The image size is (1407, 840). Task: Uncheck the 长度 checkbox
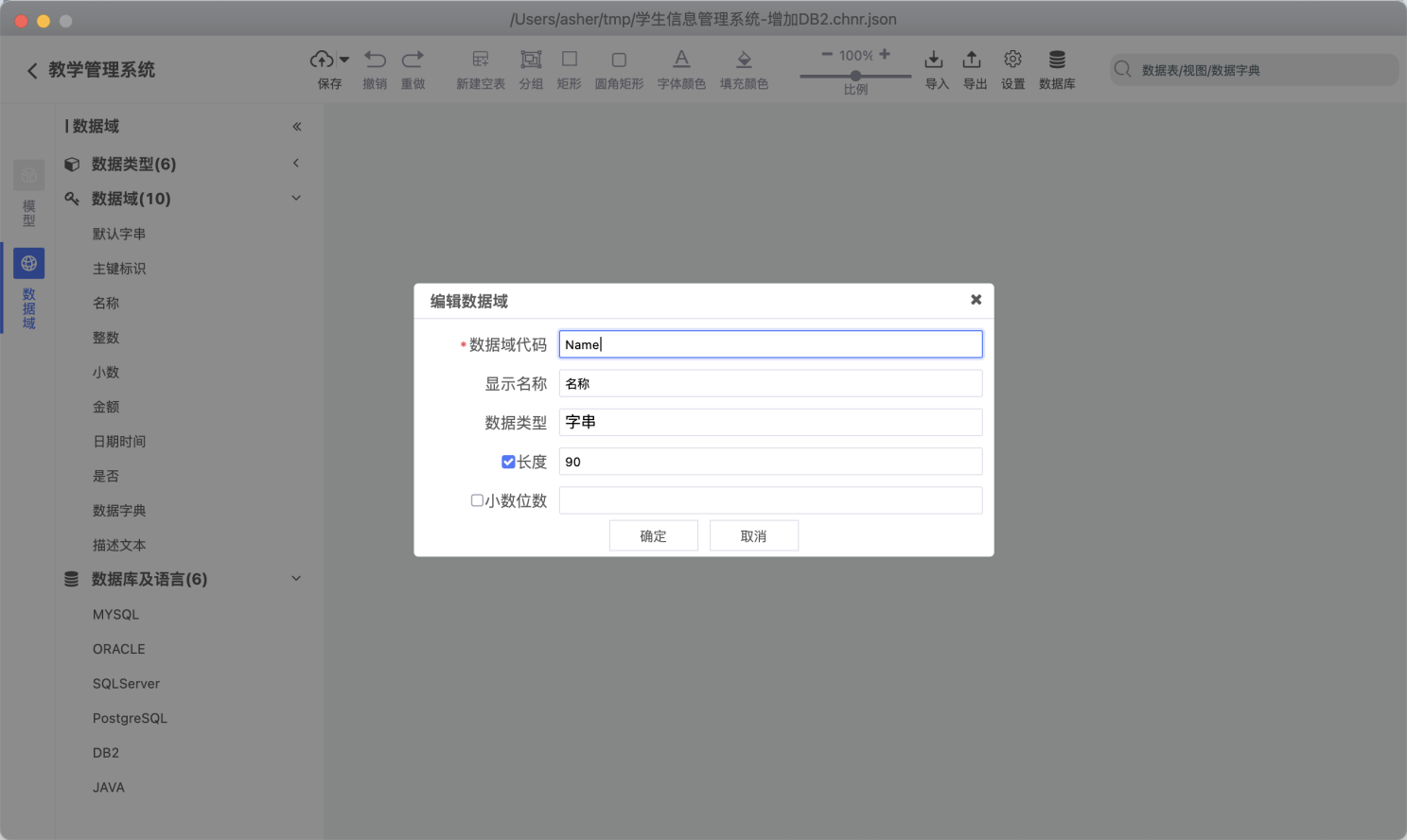coord(508,462)
